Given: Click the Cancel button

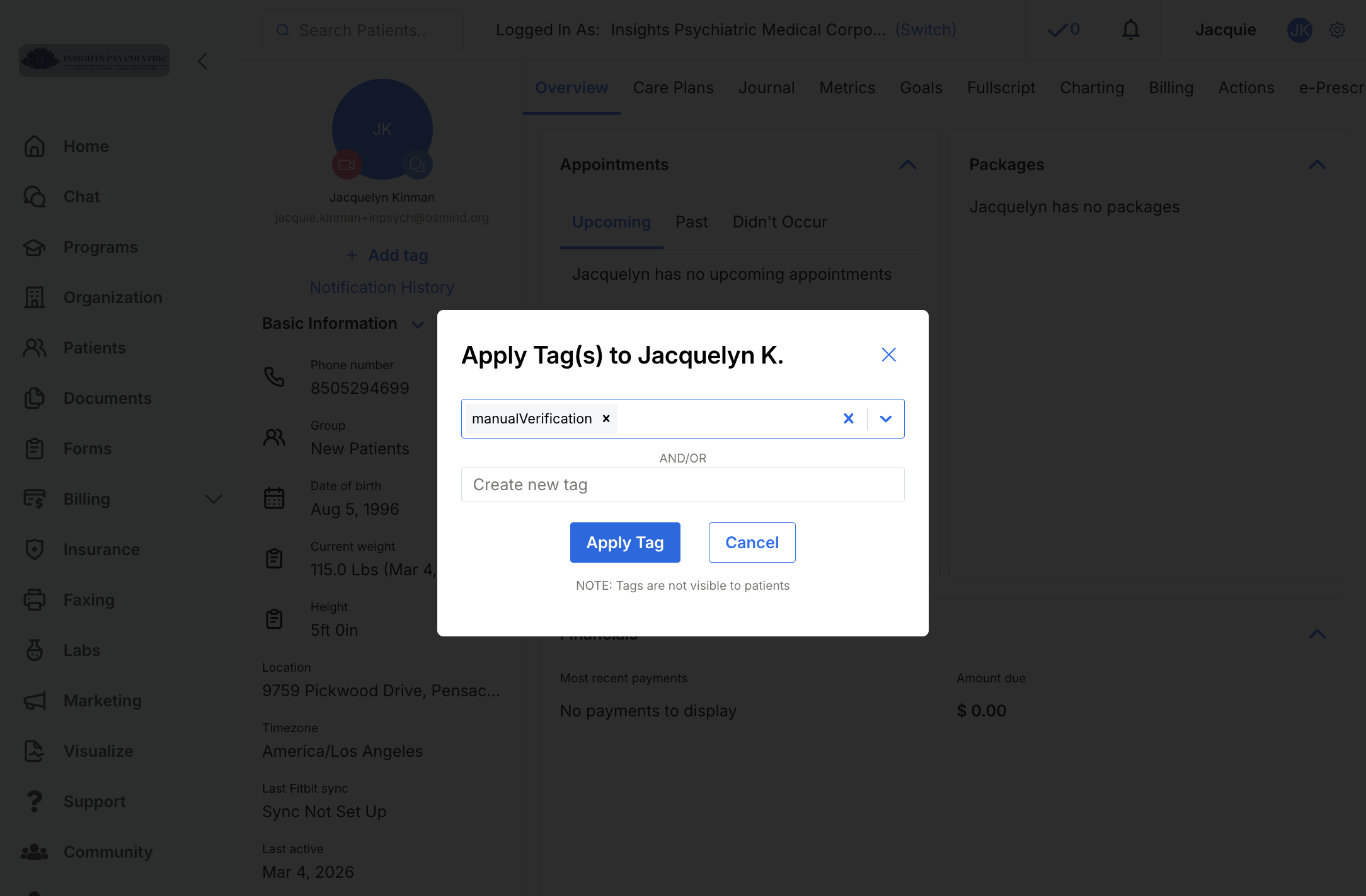Looking at the screenshot, I should coord(752,543).
